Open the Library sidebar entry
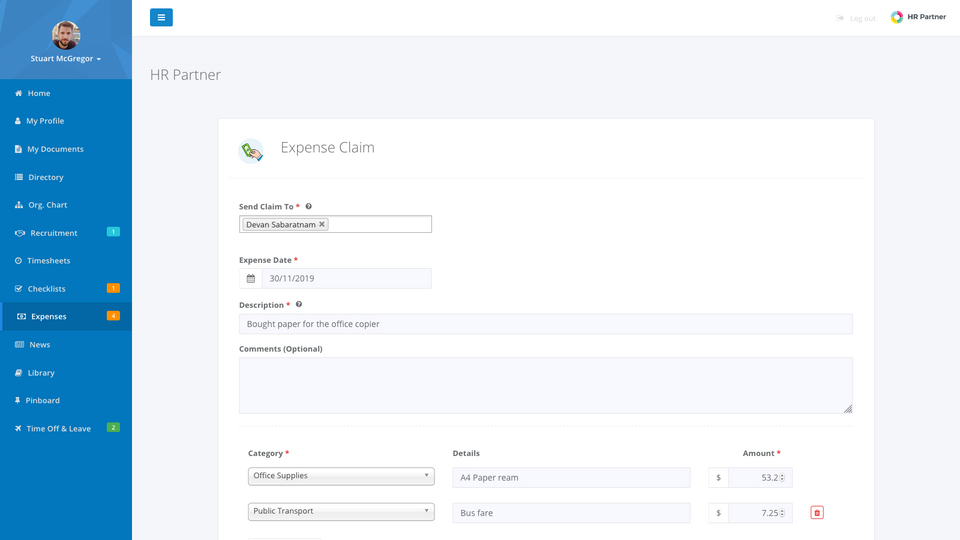 tap(66, 372)
